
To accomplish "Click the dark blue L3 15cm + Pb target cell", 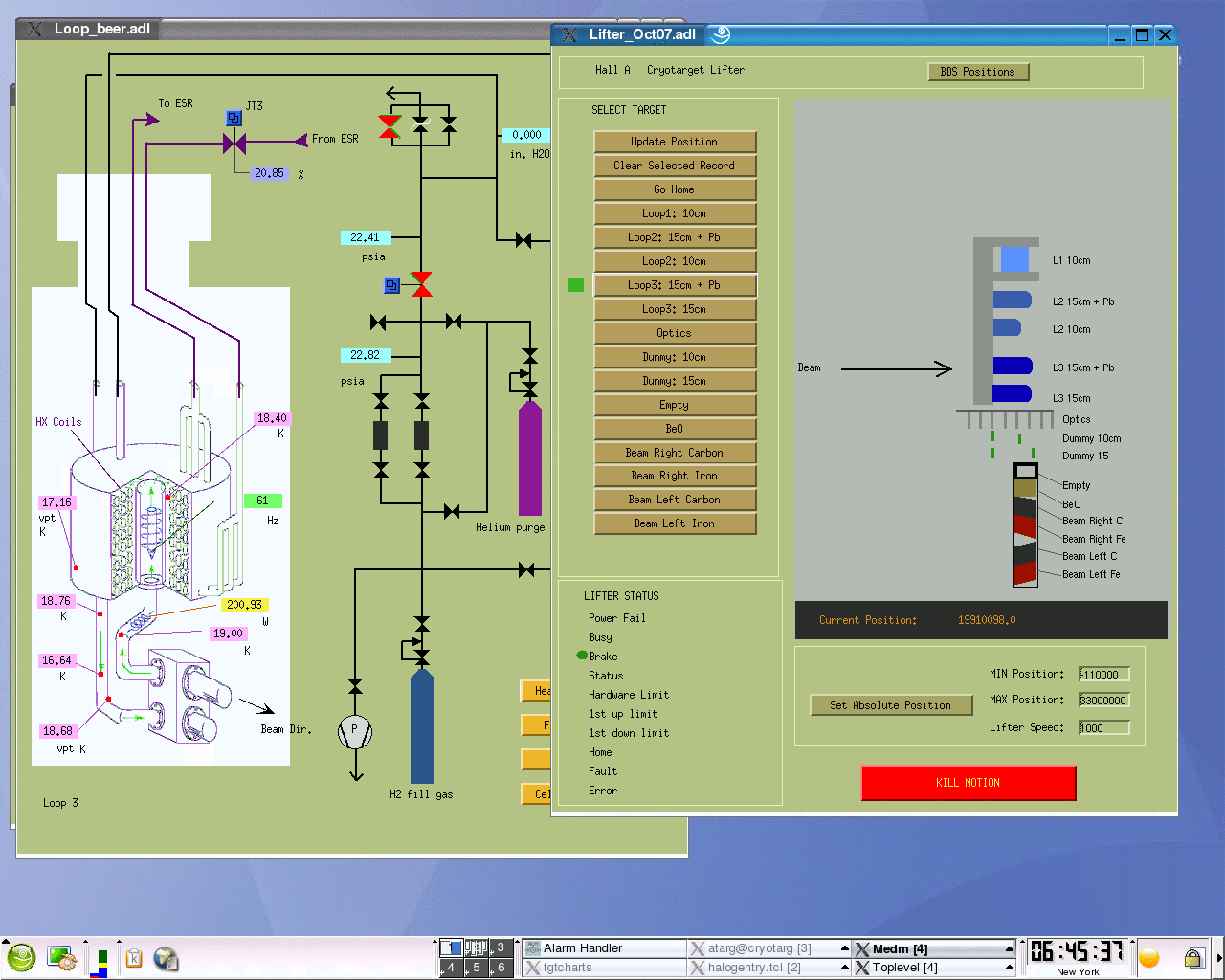I will [1012, 365].
